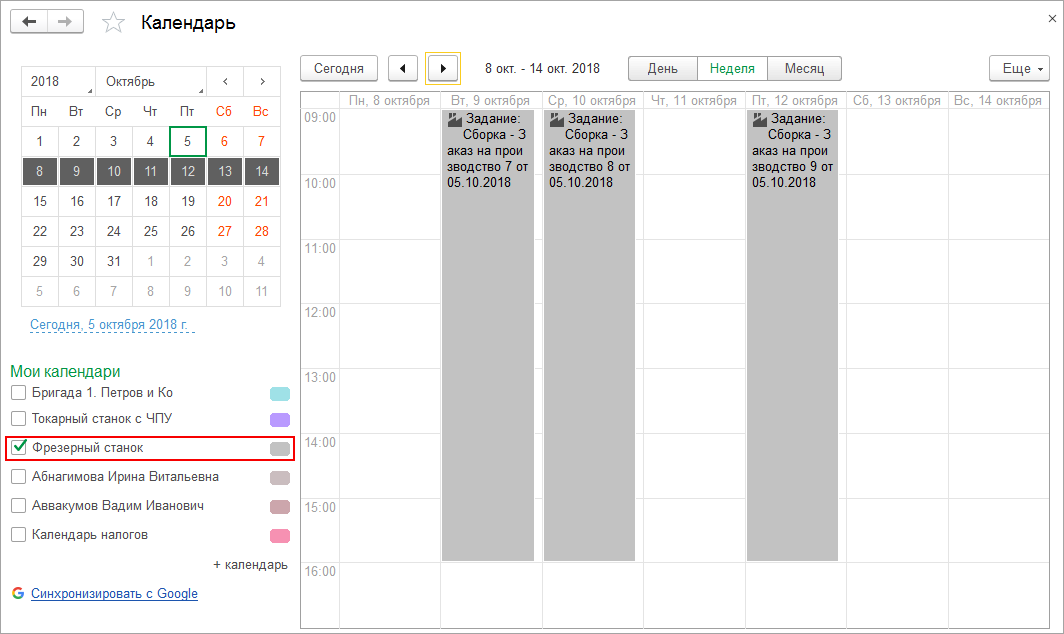Click the forward navigation arrow
Viewport: 1064px width, 634px height.
[65, 22]
